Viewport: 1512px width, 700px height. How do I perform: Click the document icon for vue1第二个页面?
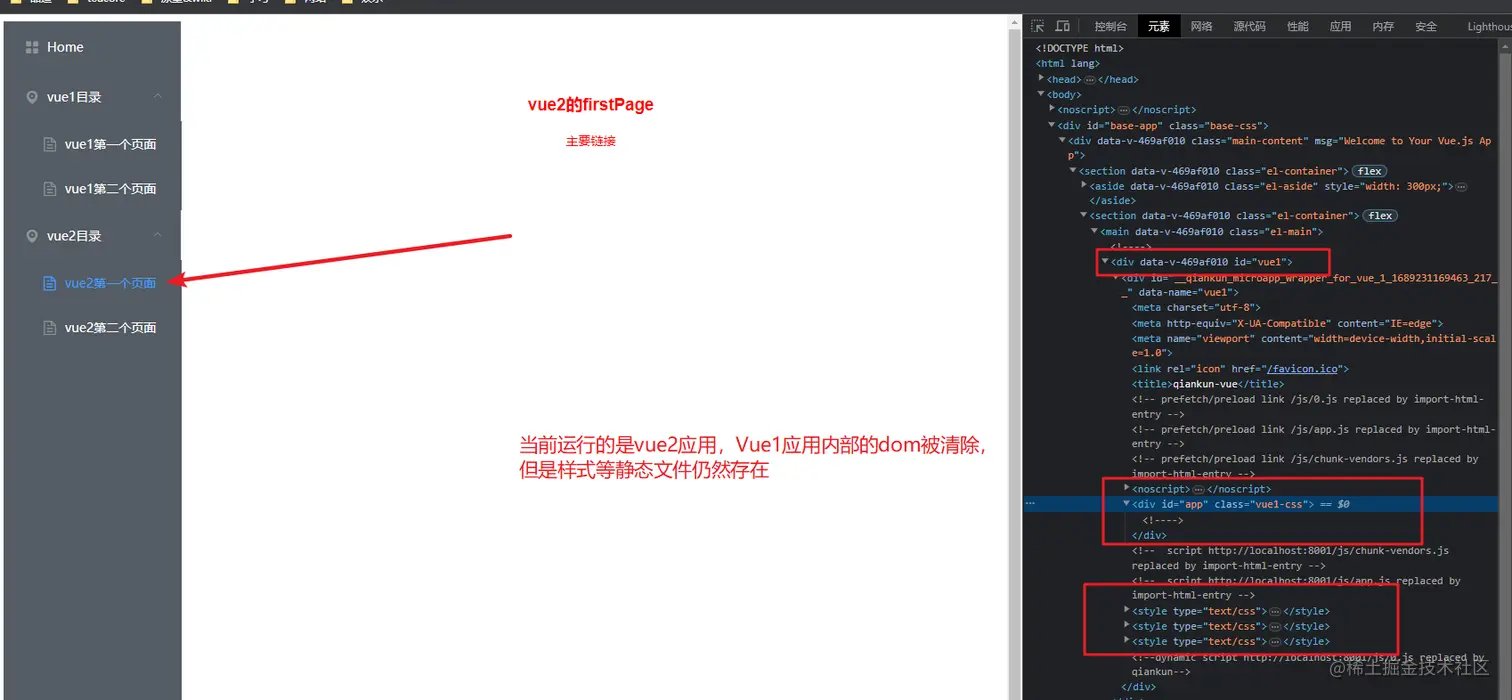coord(50,188)
